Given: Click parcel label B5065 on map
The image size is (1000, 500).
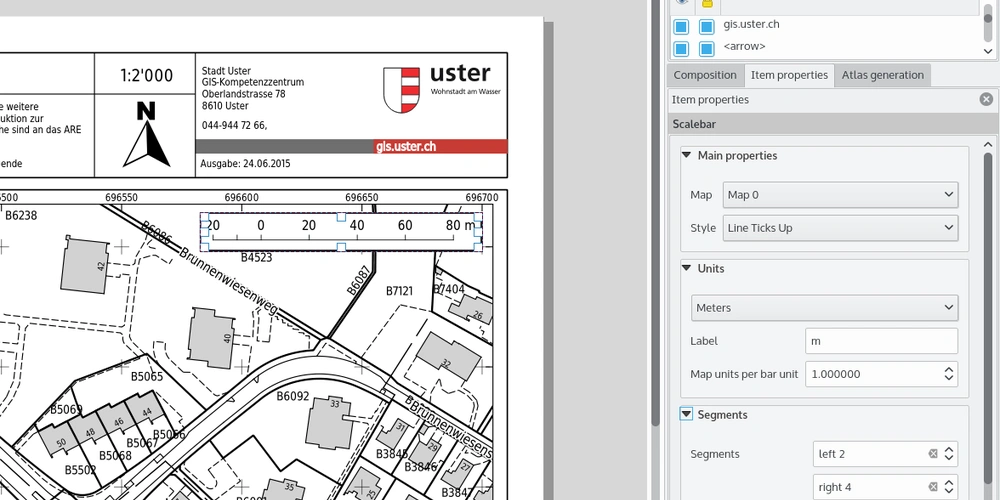Looking at the screenshot, I should (x=147, y=376).
